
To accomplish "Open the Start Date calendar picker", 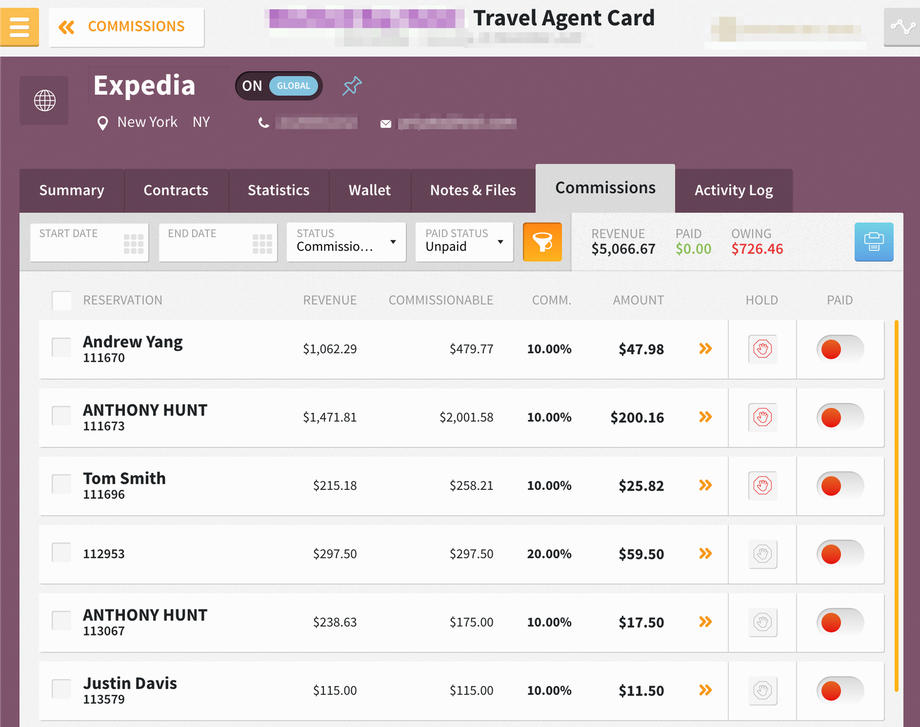I will (134, 244).
